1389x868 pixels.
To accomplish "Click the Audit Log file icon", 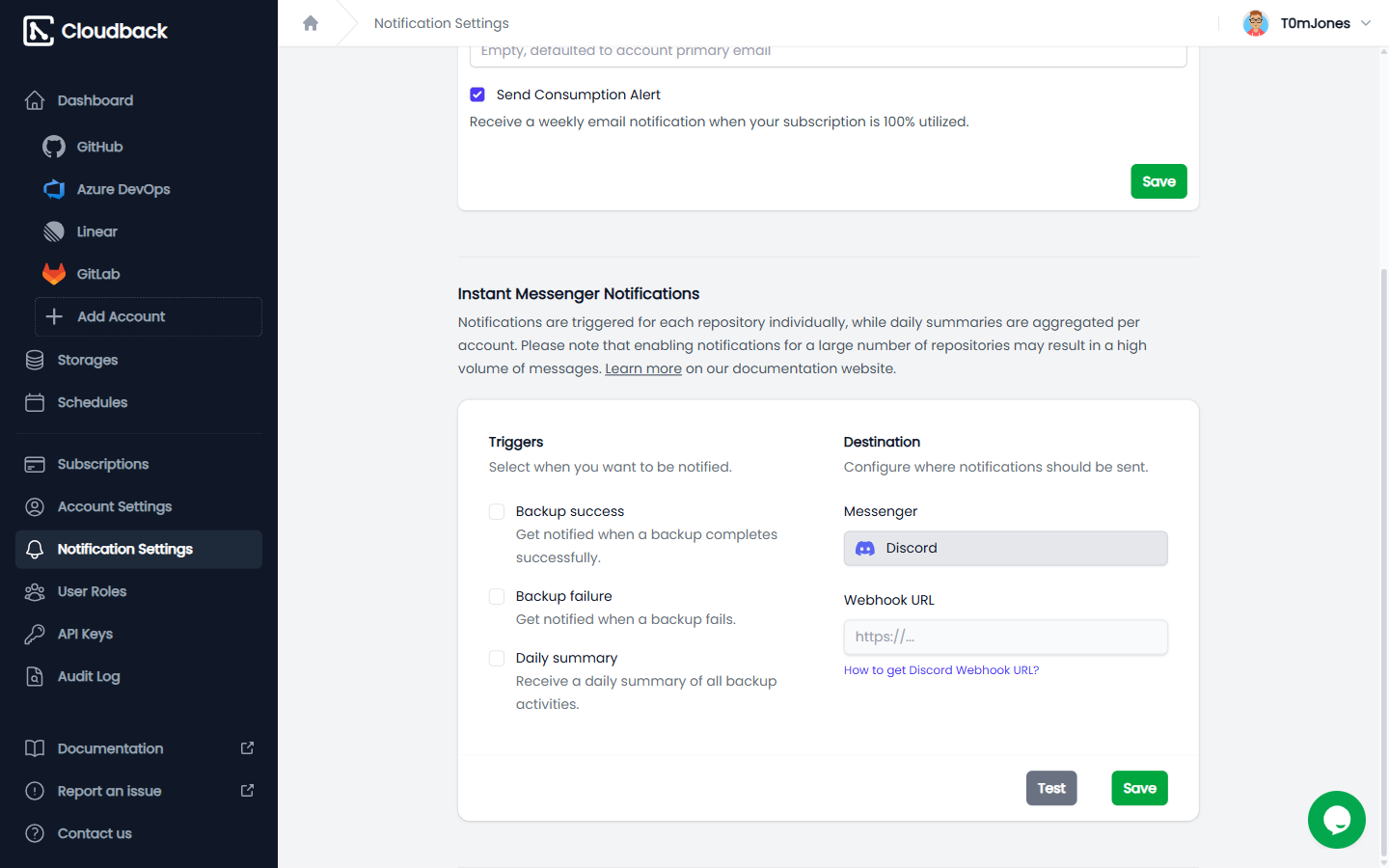I will coord(35,676).
